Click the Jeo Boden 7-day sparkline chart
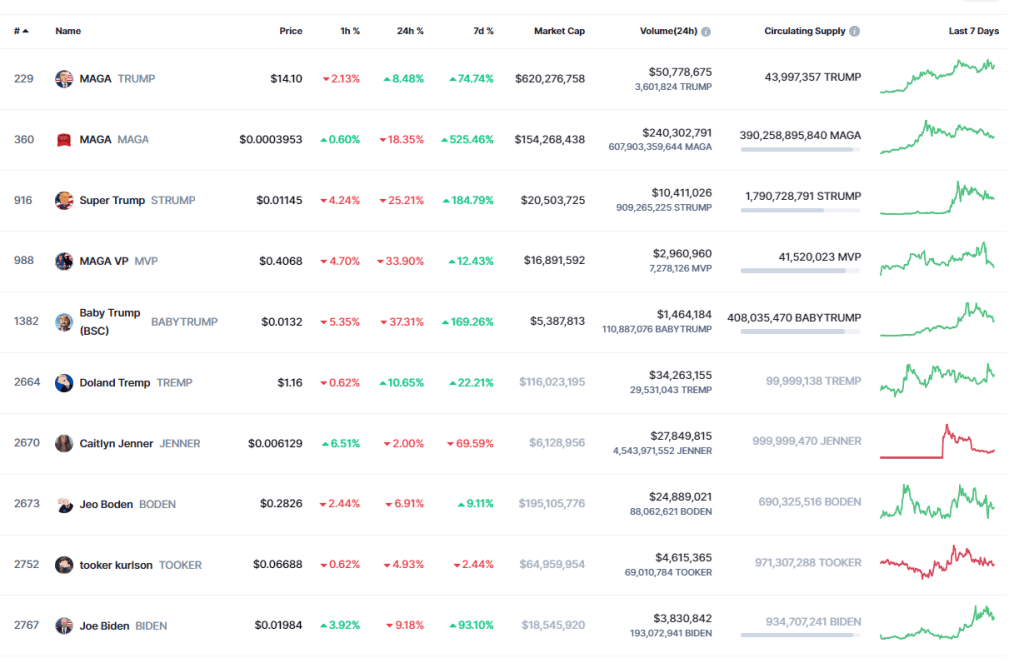Image resolution: width=1024 pixels, height=663 pixels. pyautogui.click(x=937, y=502)
